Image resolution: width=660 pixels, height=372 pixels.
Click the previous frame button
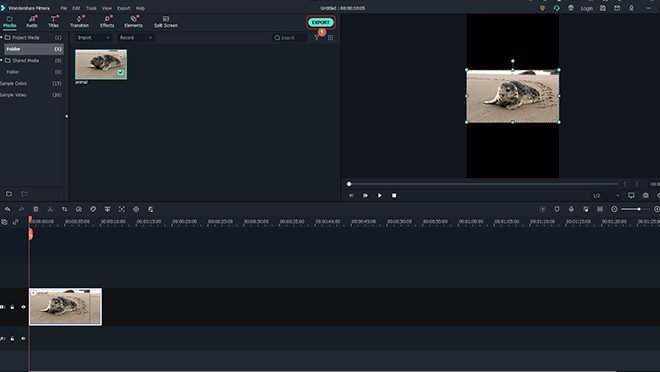pos(351,195)
